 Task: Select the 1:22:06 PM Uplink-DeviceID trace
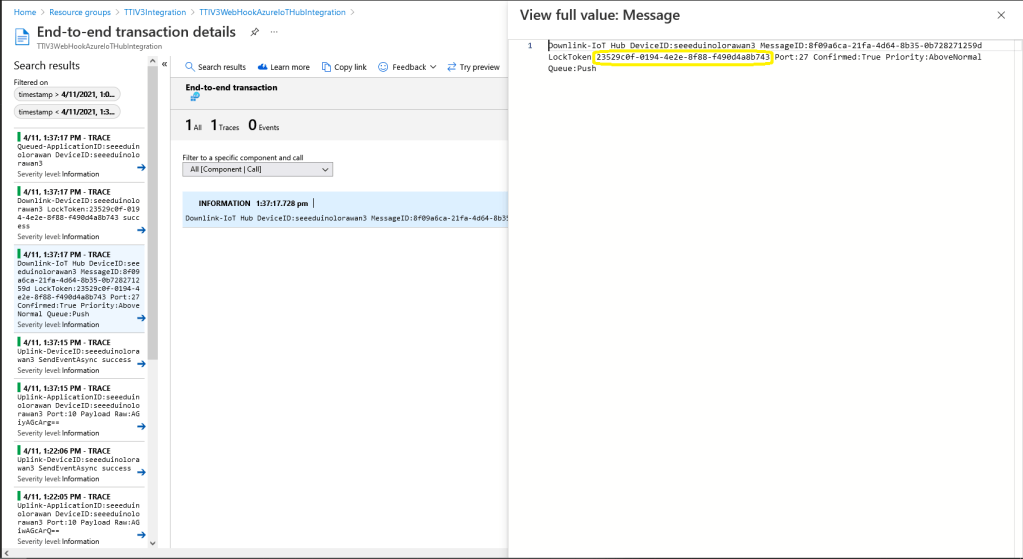point(75,463)
